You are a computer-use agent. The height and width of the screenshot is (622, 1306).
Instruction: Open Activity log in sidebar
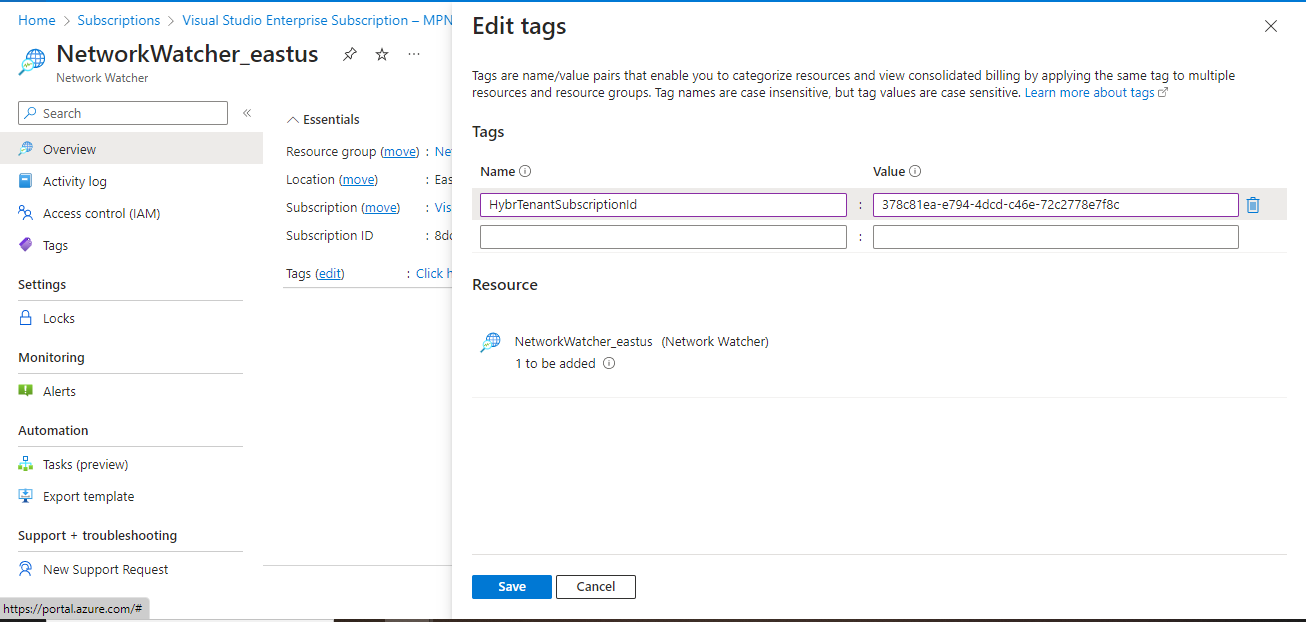point(74,181)
